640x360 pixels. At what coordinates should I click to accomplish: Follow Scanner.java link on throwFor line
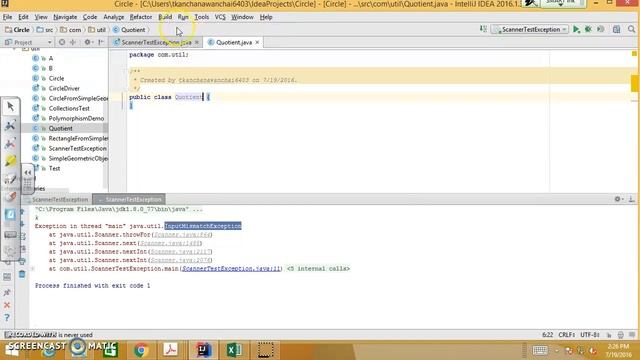click(x=182, y=235)
